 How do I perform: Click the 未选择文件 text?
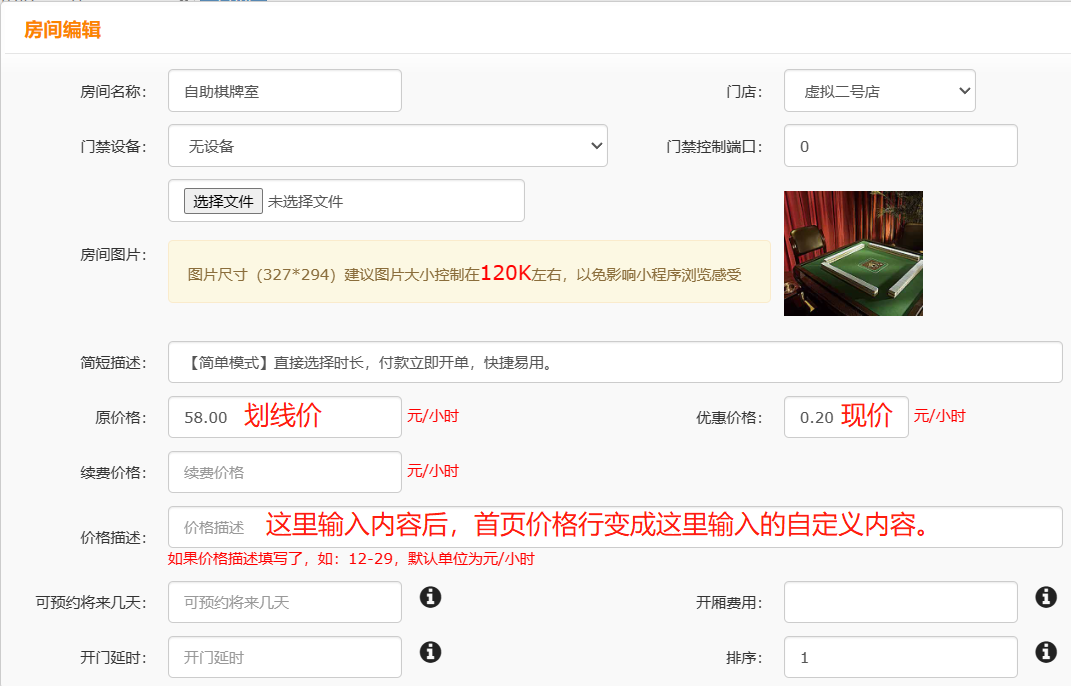tap(305, 202)
